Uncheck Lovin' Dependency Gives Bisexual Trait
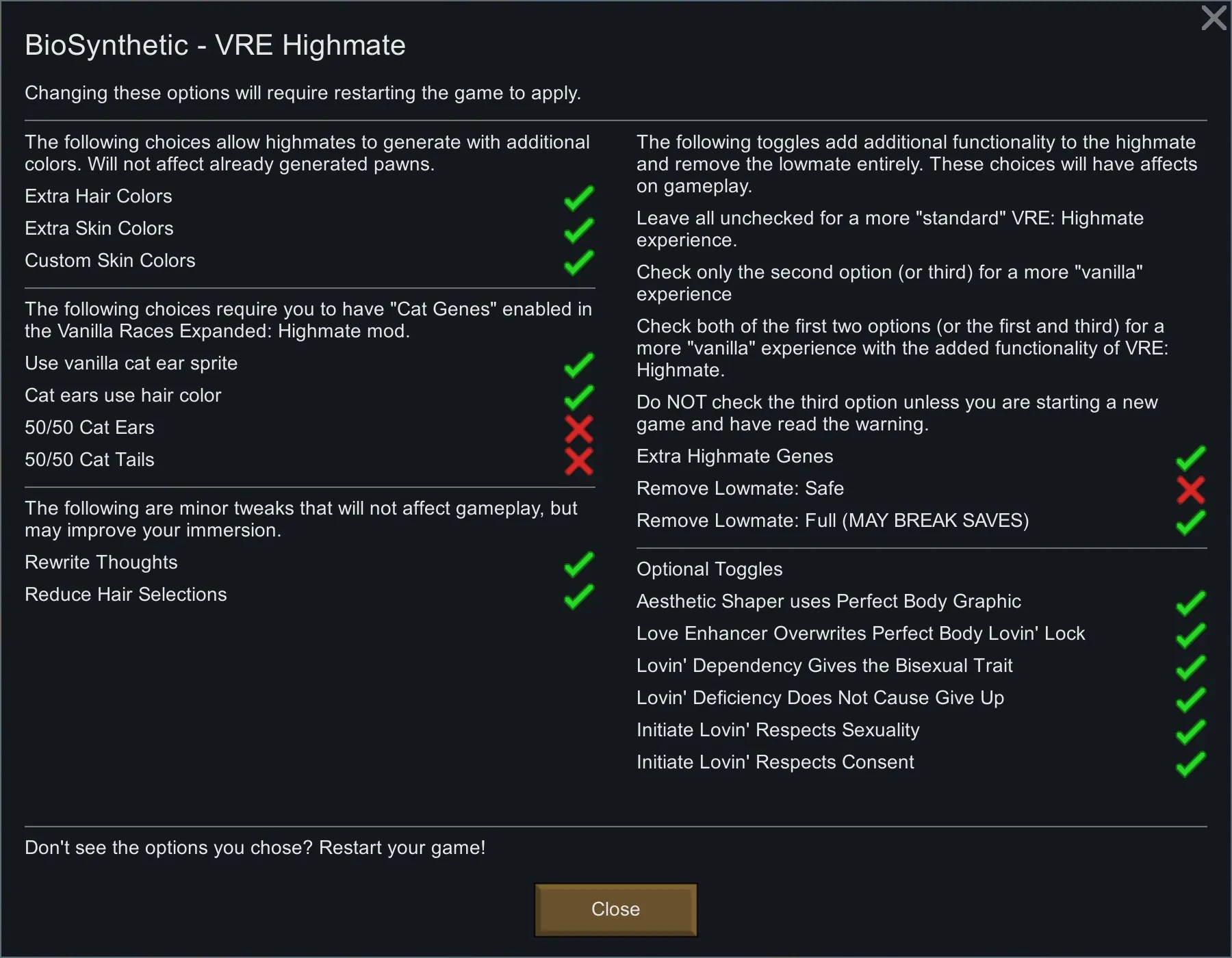1232x958 pixels. coord(1190,667)
